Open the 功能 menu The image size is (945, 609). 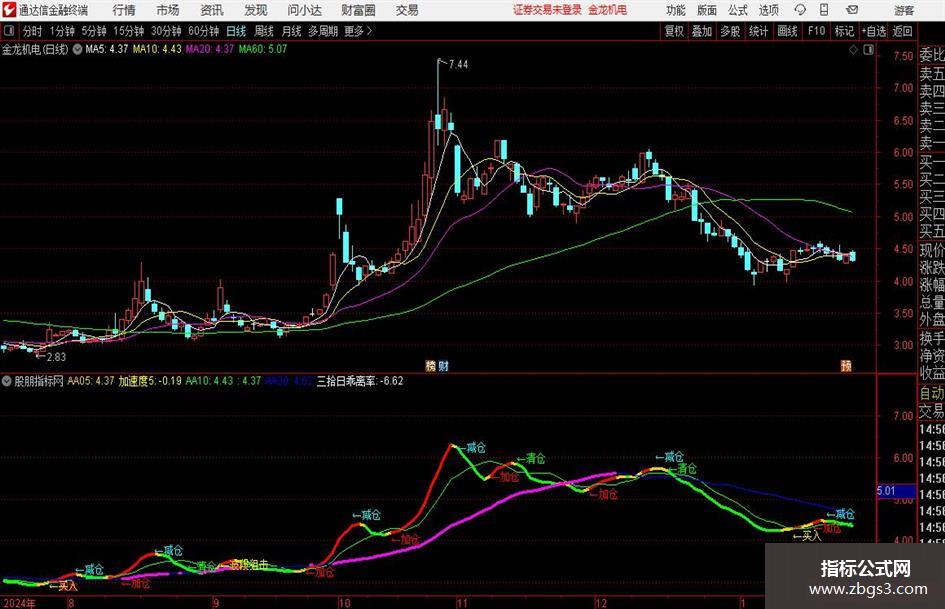click(x=676, y=10)
